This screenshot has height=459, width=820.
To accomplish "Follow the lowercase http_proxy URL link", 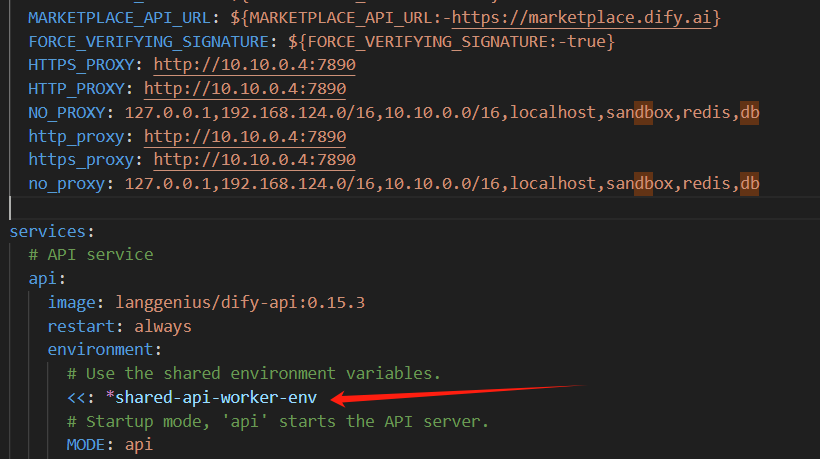I will pos(245,136).
